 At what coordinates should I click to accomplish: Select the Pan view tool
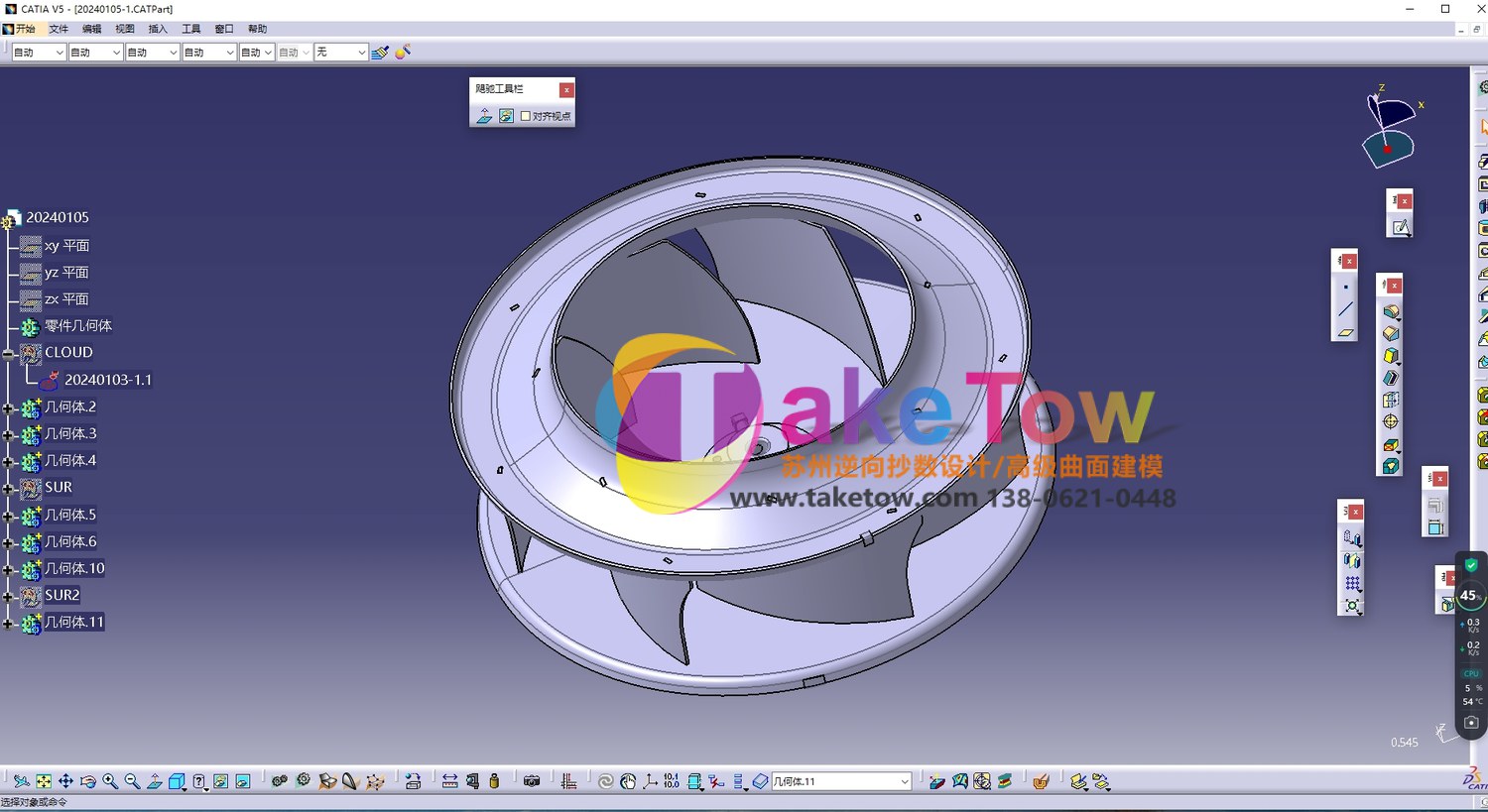(x=65, y=781)
